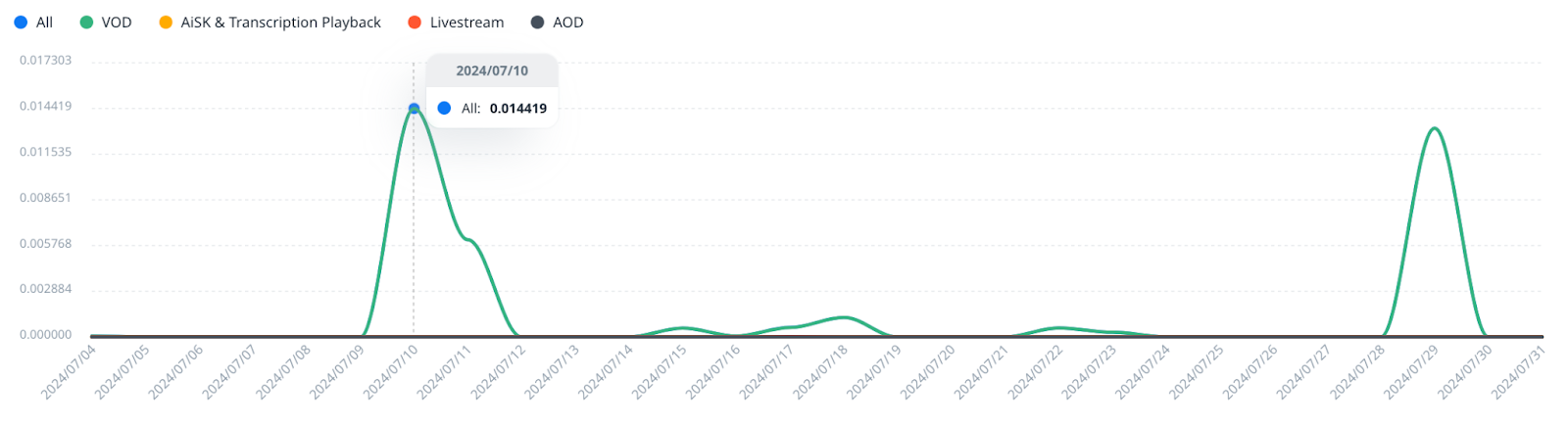Click the blue All legend dot
Image resolution: width=1568 pixels, height=429 pixels.
(x=21, y=23)
